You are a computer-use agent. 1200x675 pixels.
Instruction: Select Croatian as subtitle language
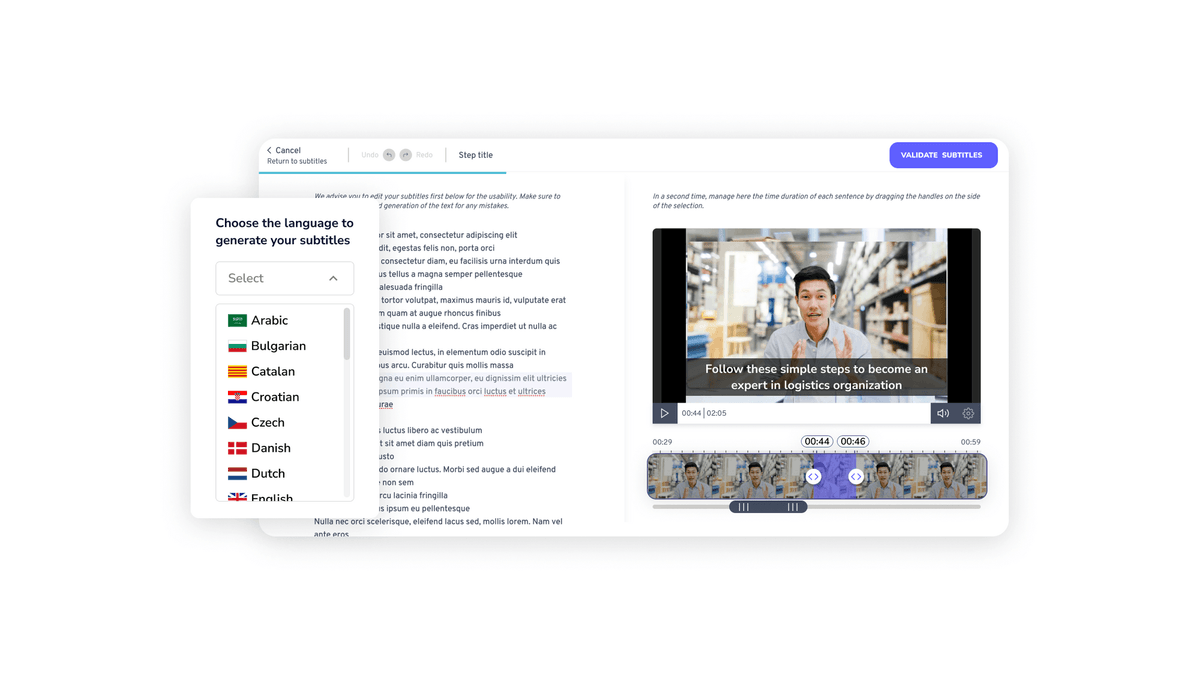(x=275, y=397)
